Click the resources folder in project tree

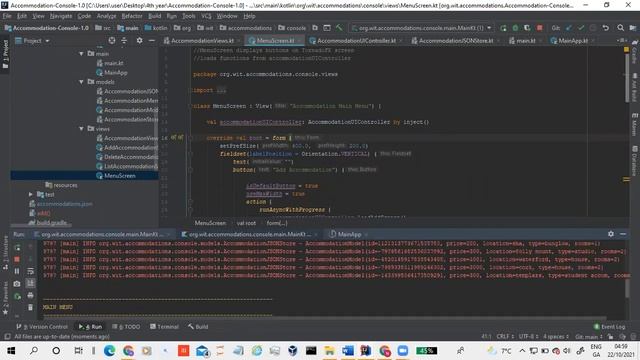tap(61, 185)
